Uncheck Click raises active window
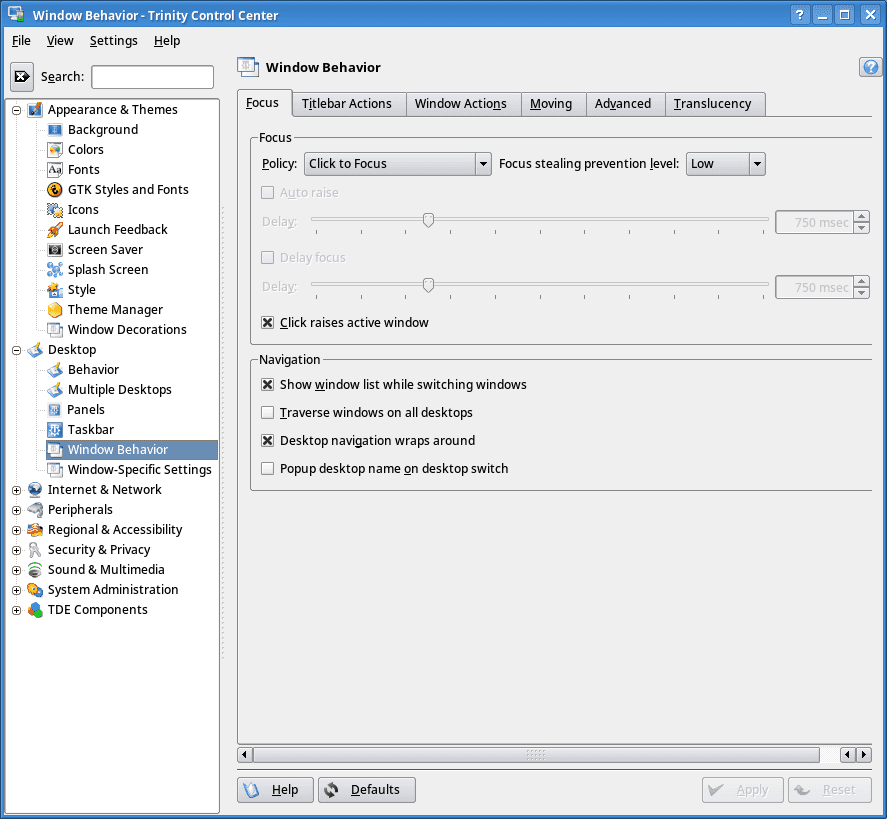 (268, 323)
